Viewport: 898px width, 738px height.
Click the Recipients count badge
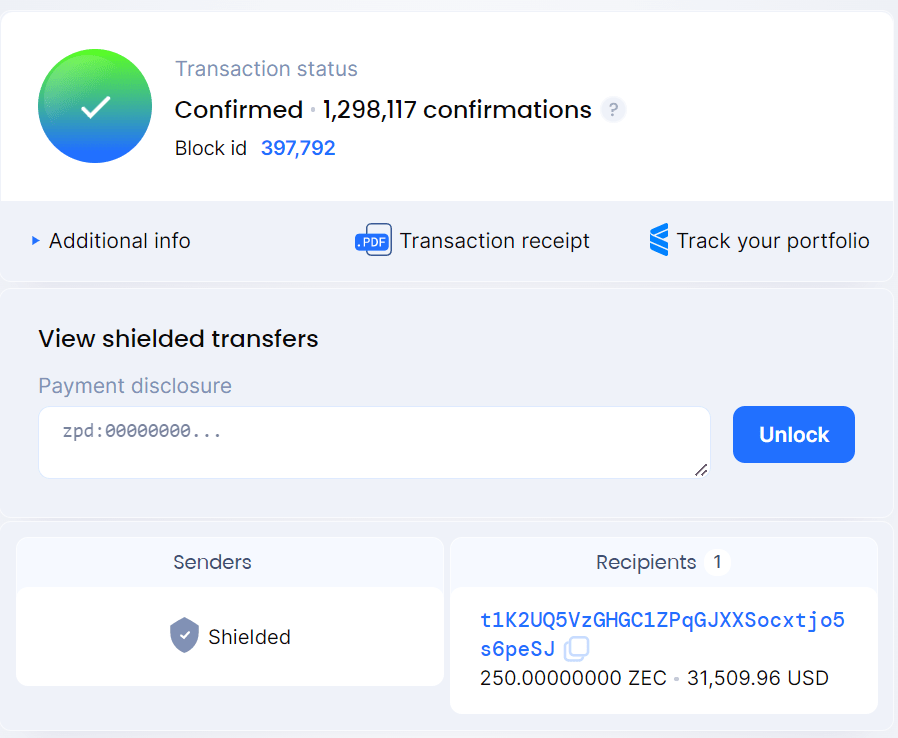coord(717,562)
